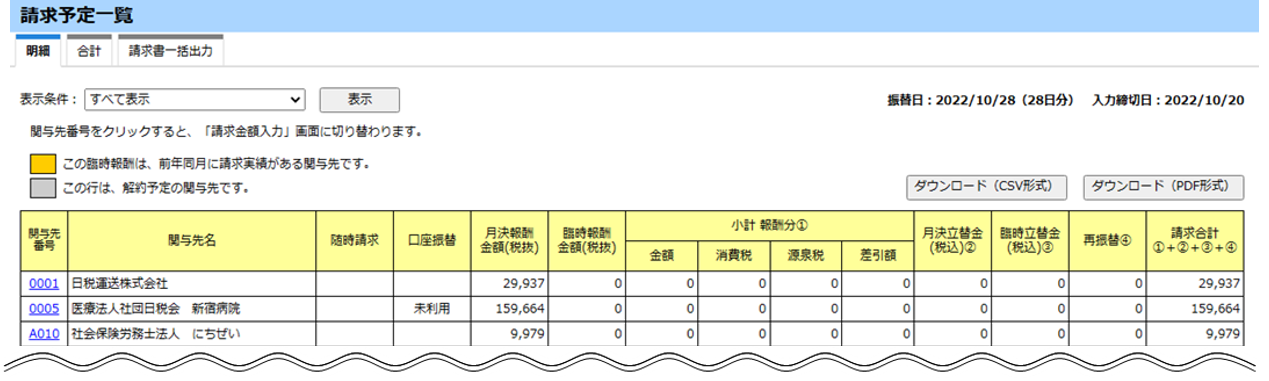Screen dimensions: 1269x381
Task: Click the 表示 button
Action: coord(359,99)
